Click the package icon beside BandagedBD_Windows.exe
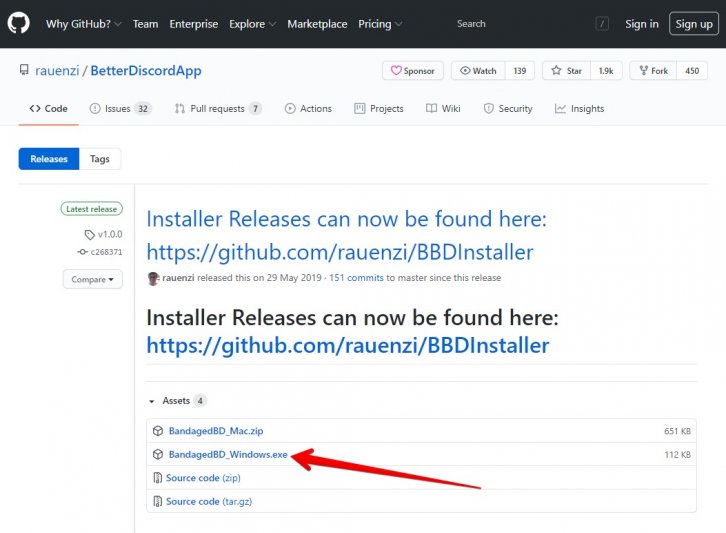The height and width of the screenshot is (533, 726). pos(158,455)
